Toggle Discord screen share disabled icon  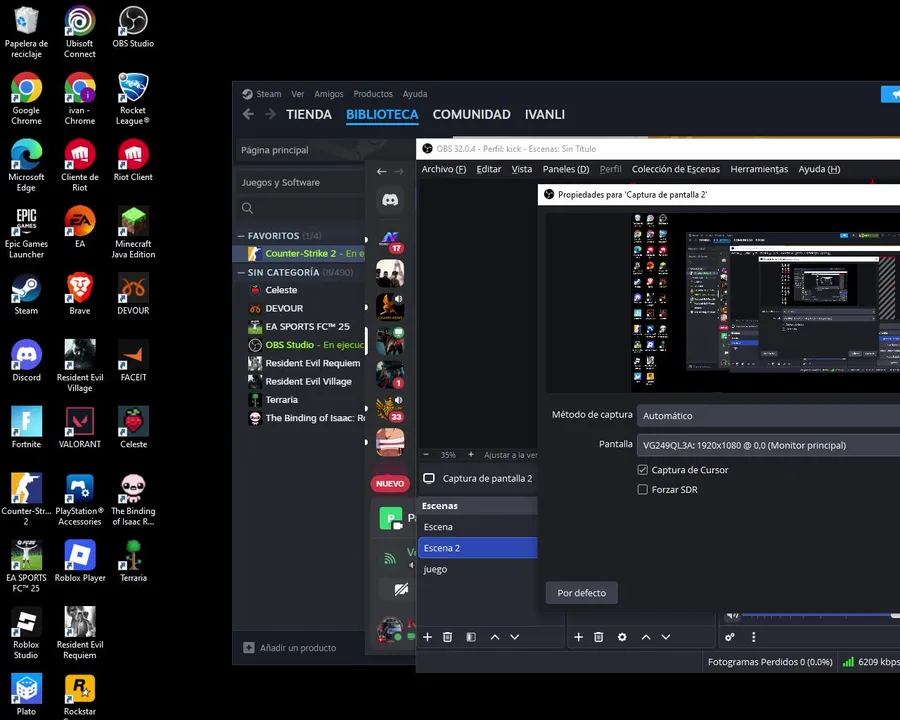click(401, 590)
